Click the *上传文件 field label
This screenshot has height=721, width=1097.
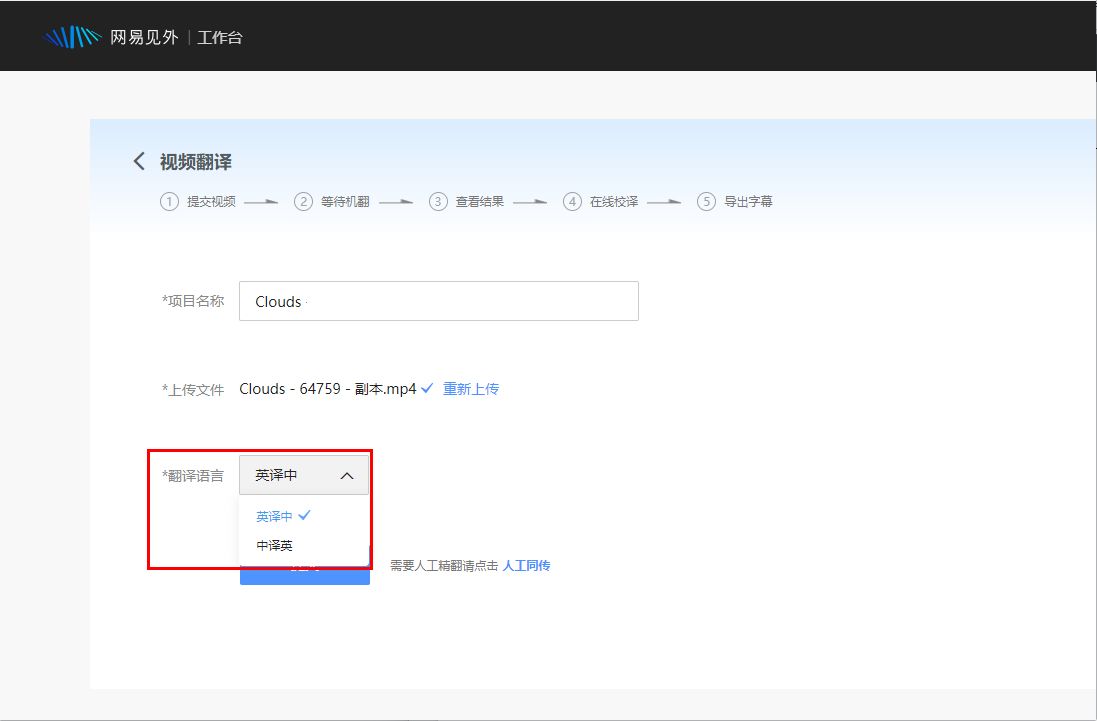point(193,390)
